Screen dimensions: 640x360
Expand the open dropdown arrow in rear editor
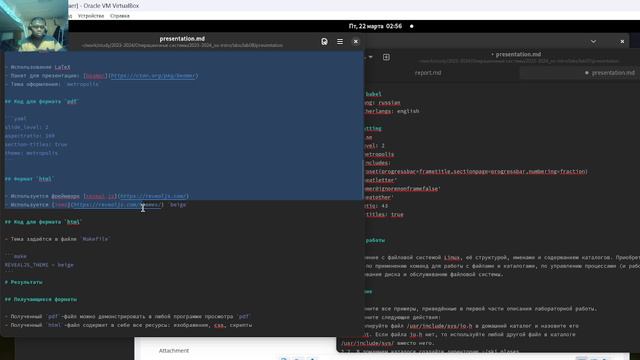(x=371, y=57)
